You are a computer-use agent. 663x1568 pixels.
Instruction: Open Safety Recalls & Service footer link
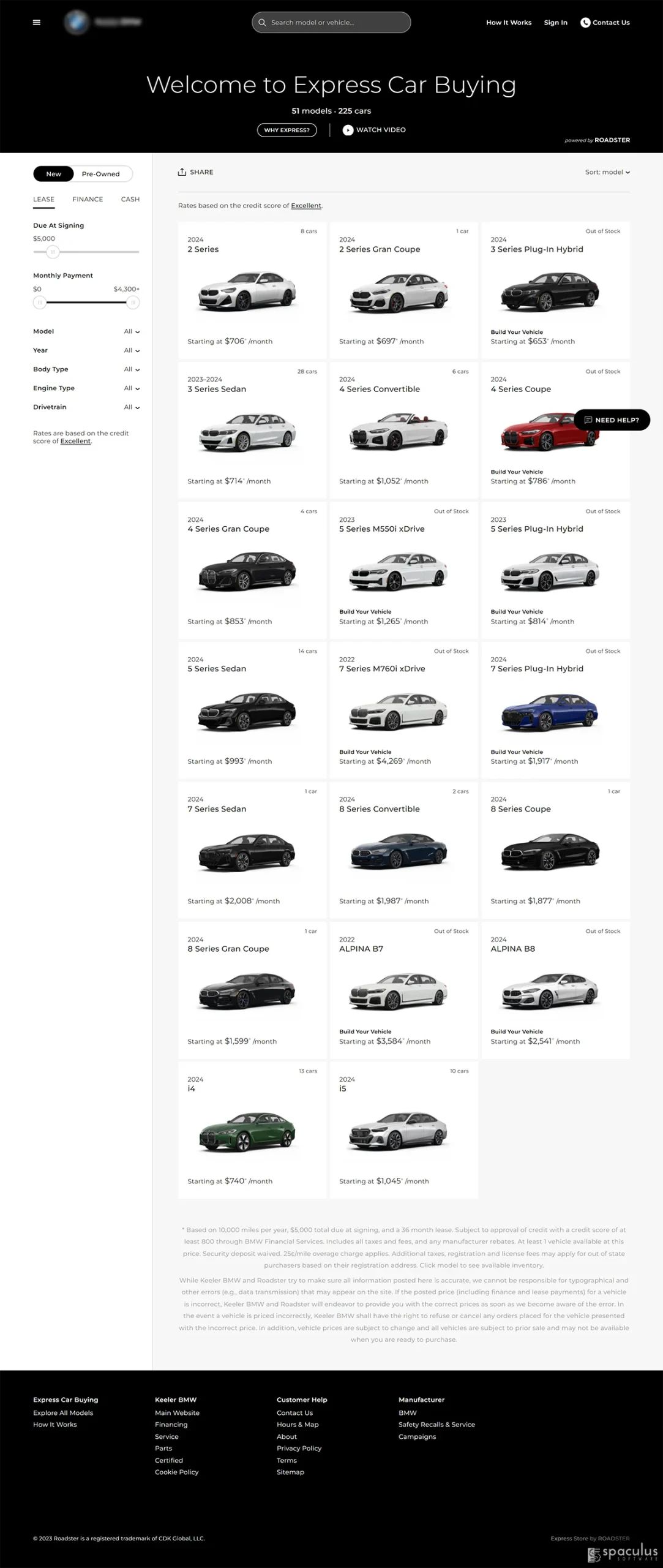tap(436, 1425)
